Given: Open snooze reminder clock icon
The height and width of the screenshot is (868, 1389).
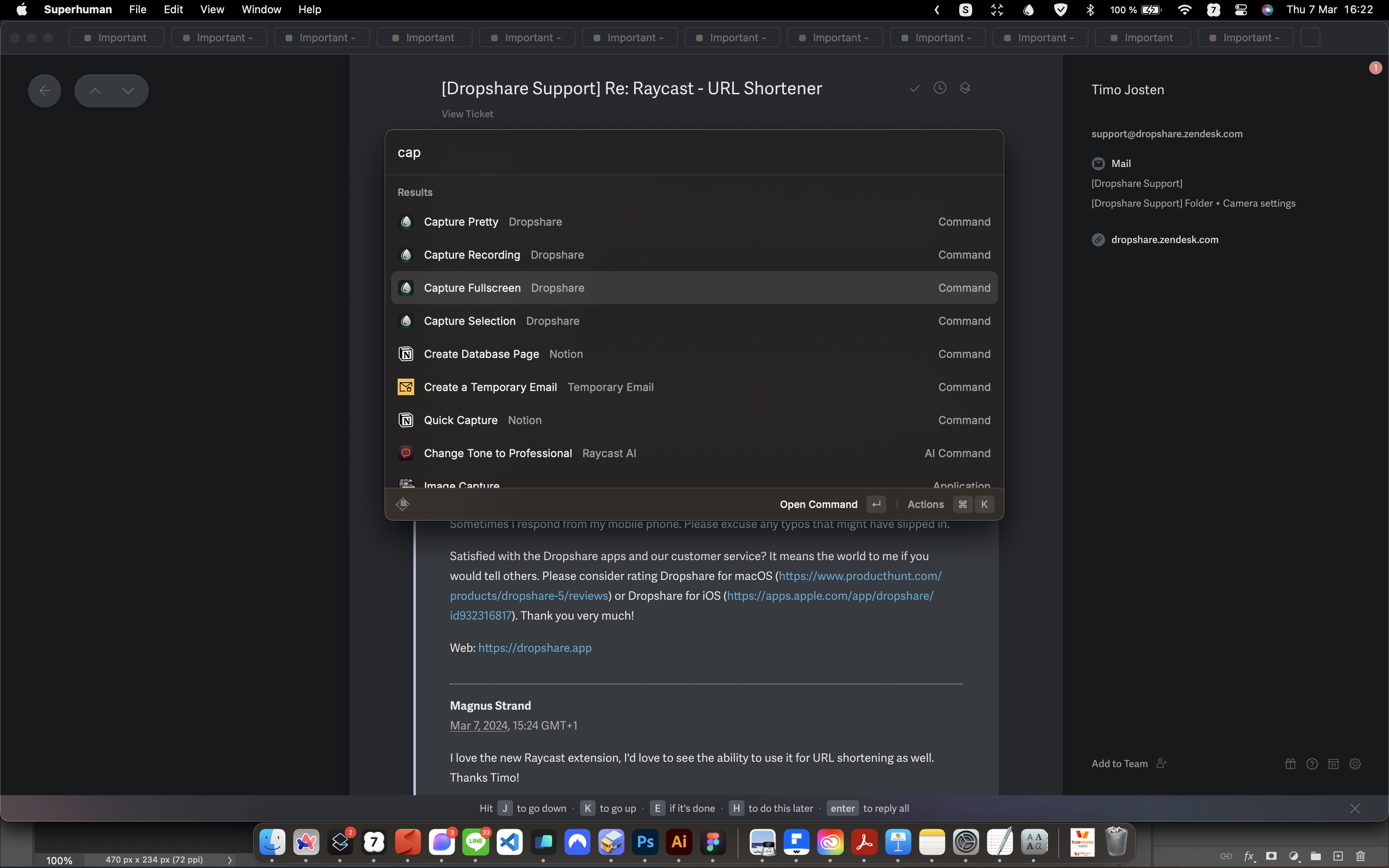Looking at the screenshot, I should (x=940, y=88).
